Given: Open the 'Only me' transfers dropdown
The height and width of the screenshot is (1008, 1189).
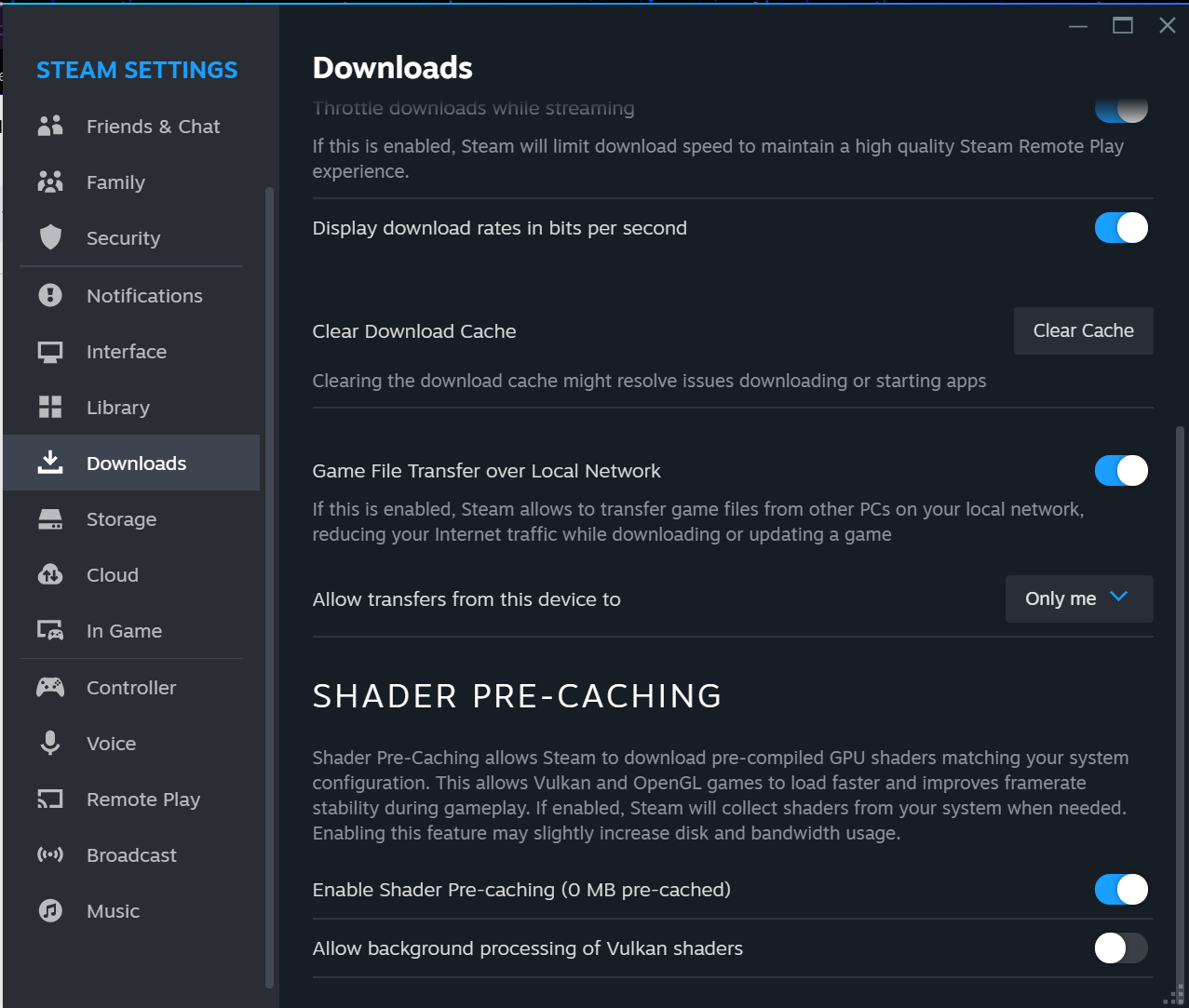Looking at the screenshot, I should pyautogui.click(x=1078, y=598).
